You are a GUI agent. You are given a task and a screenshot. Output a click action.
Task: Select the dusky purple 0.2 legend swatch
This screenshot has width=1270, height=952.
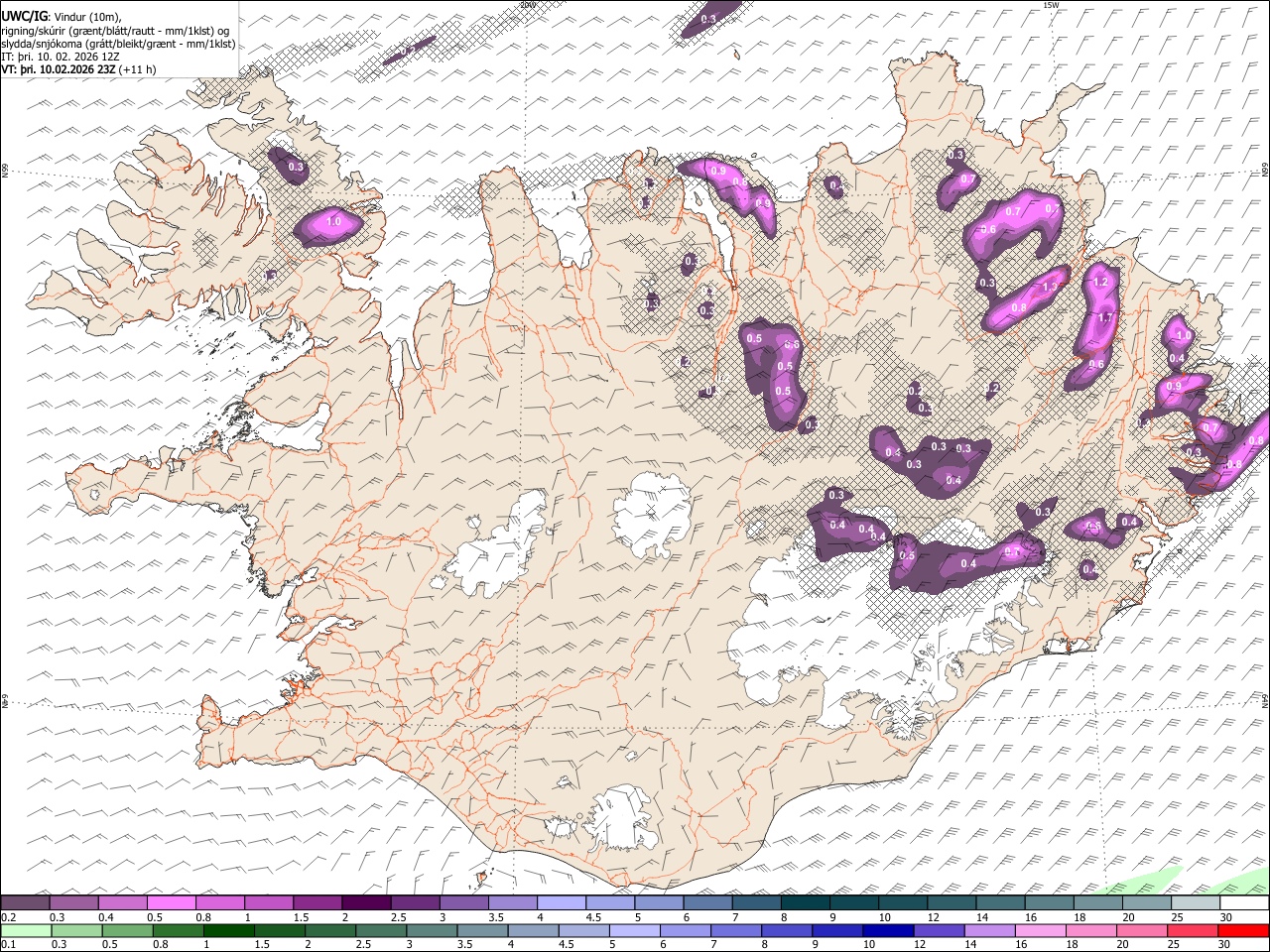click(x=25, y=903)
